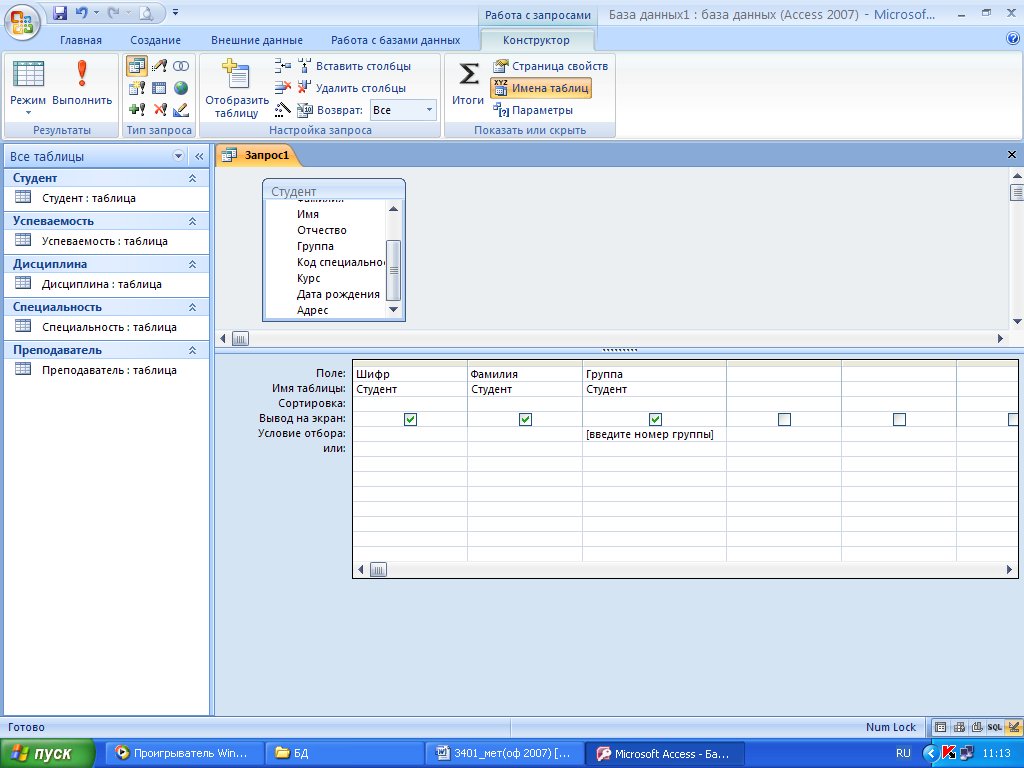The image size is (1024, 768).
Task: Click the design view icon in status bar
Action: [x=1014, y=727]
